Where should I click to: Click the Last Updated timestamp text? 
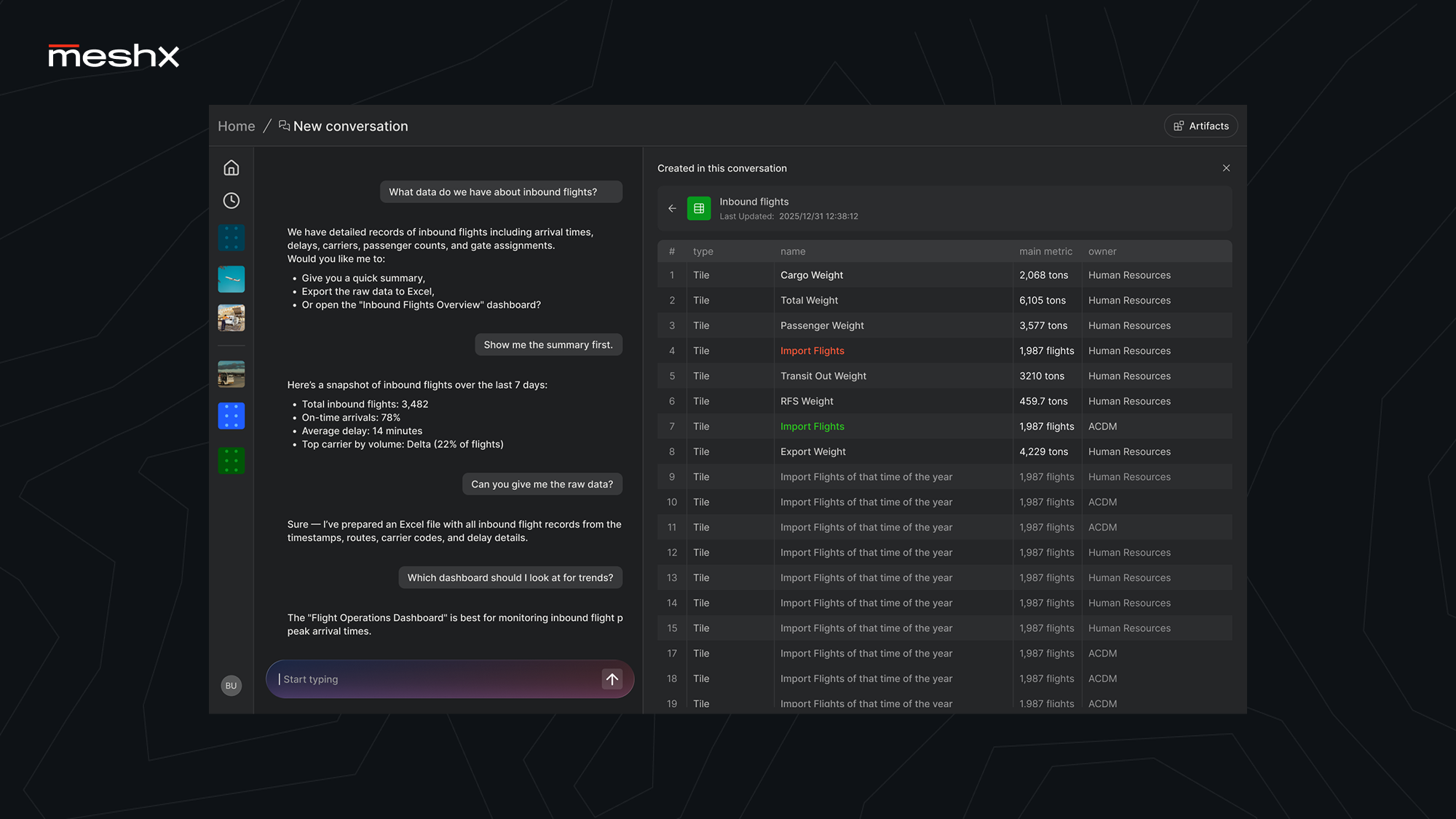788,216
